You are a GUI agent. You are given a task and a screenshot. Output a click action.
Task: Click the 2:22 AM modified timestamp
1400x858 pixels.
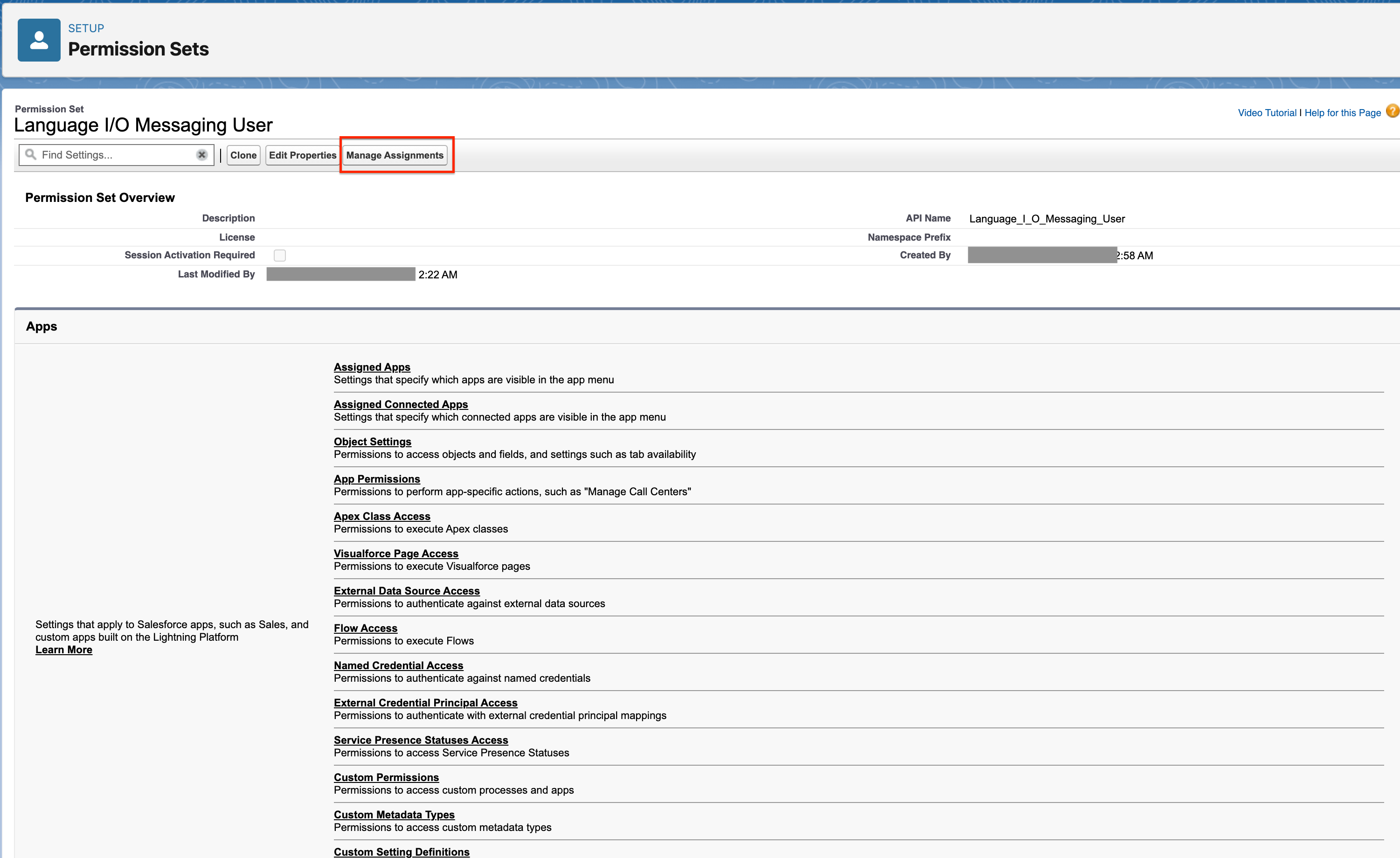(438, 275)
